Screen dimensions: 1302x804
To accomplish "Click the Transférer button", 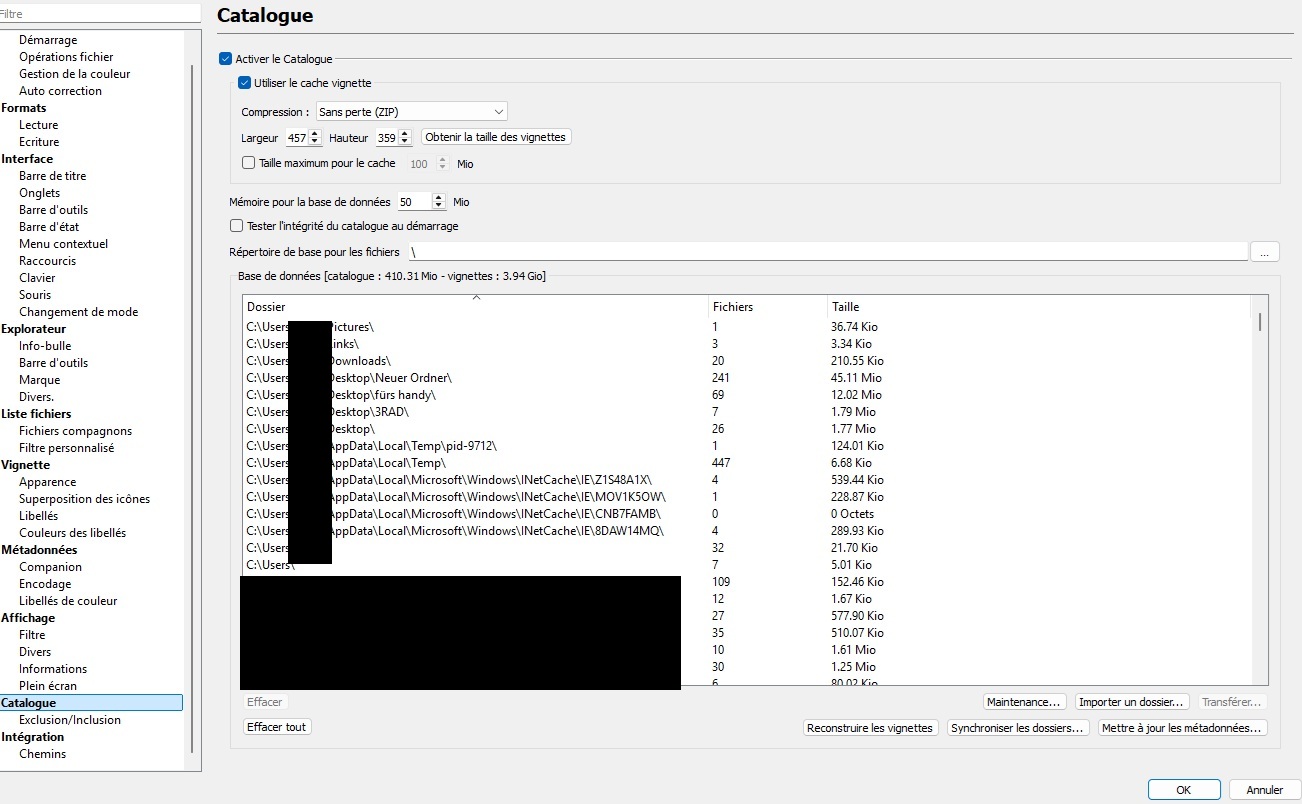I will coord(1232,701).
